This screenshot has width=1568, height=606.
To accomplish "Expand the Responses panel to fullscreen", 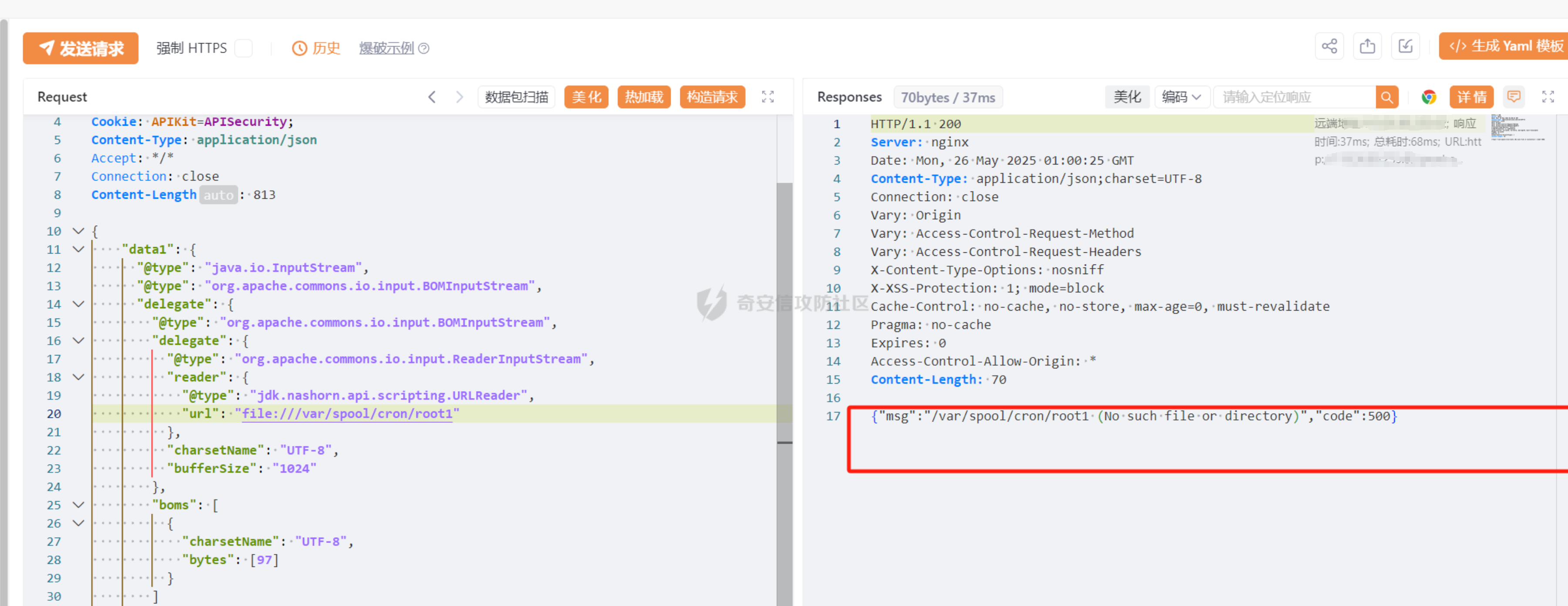I will pos(1548,97).
